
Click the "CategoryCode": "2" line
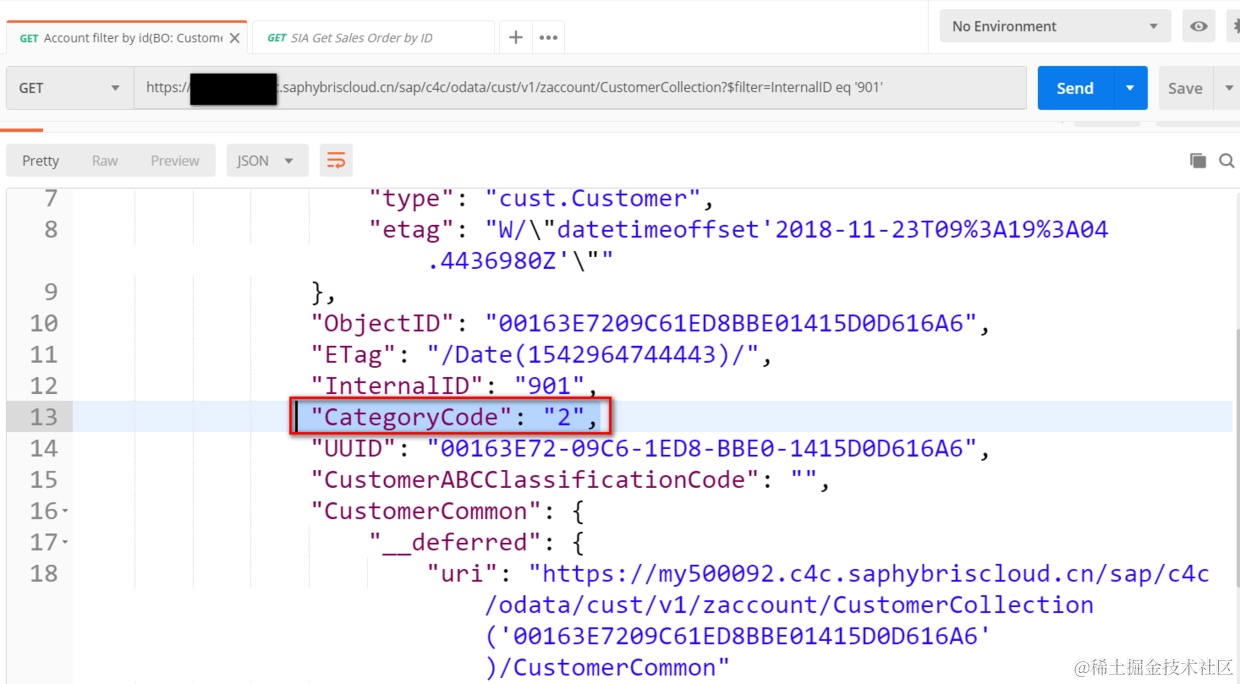(x=455, y=417)
